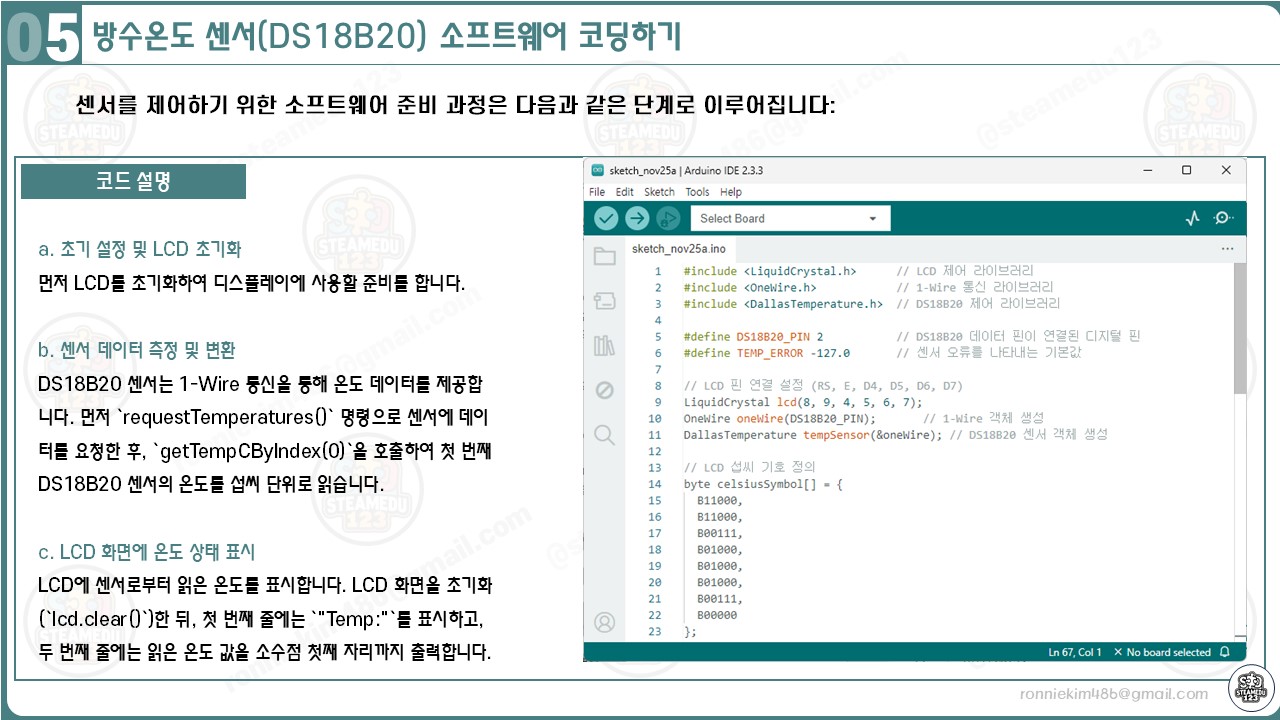Open the tab overflow three-dots menu

coord(1227,248)
